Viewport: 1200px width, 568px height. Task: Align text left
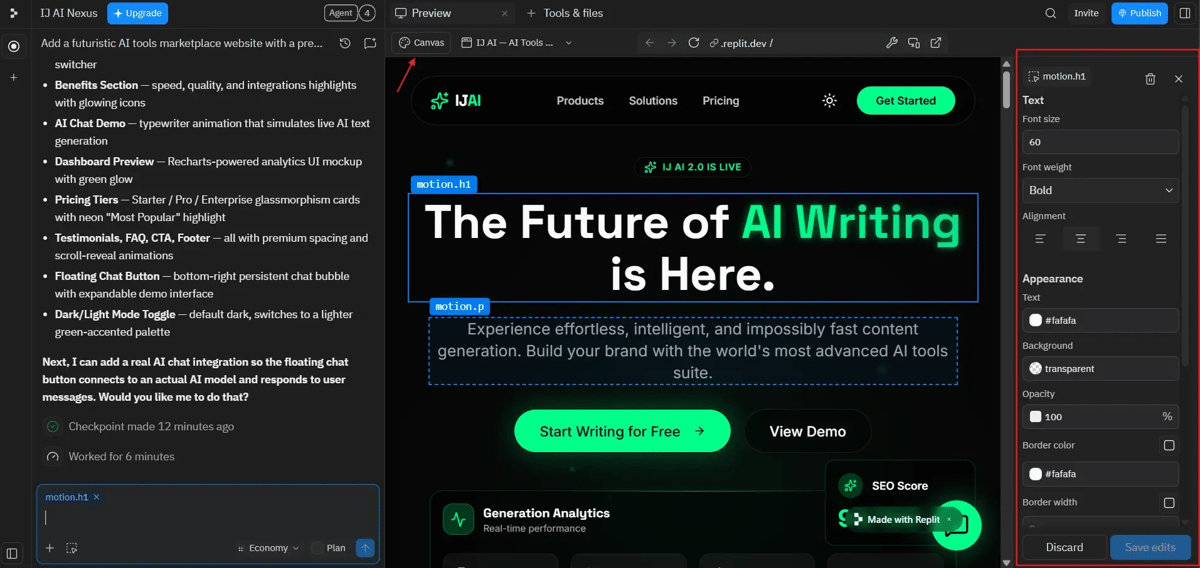pyautogui.click(x=1040, y=239)
